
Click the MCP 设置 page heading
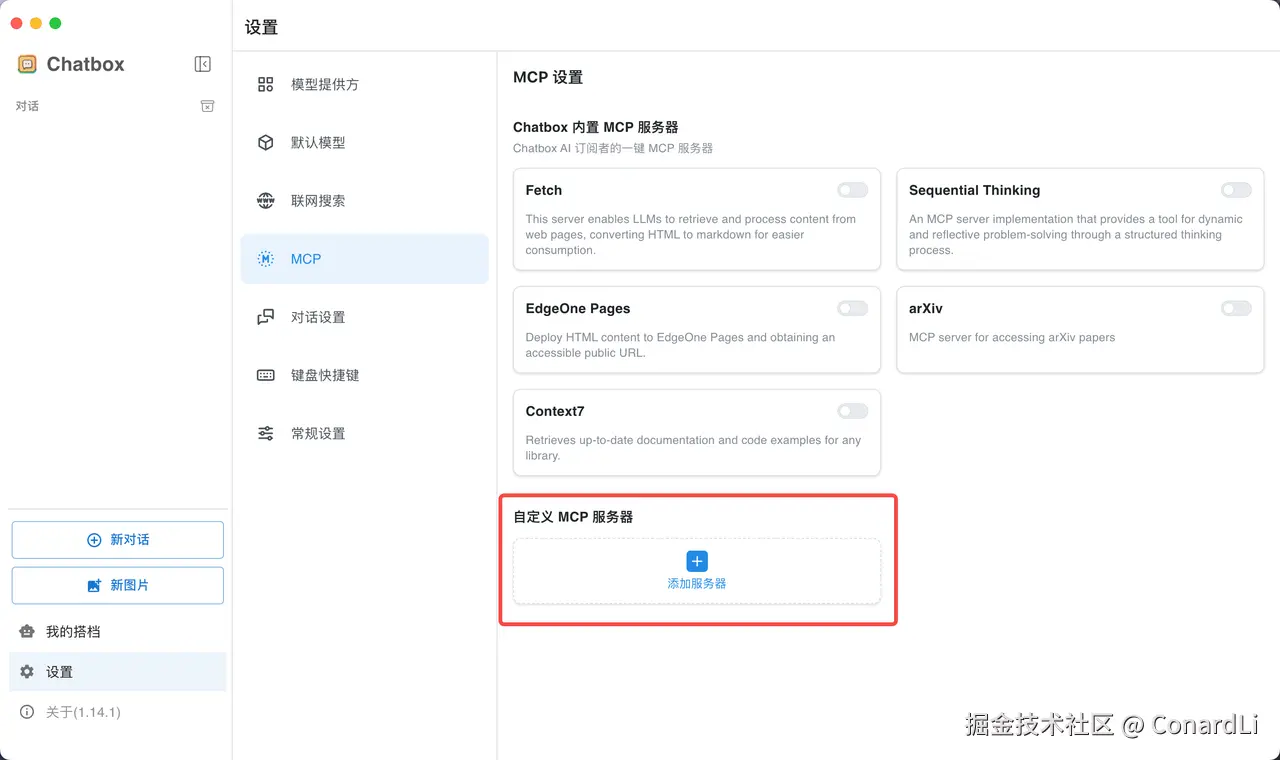point(548,77)
